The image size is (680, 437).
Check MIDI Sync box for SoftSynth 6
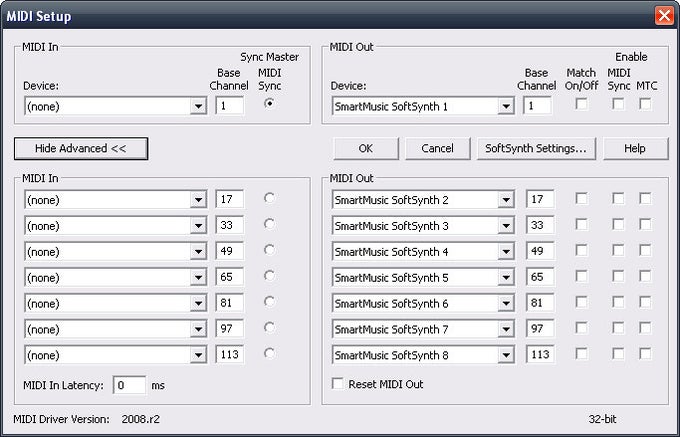tap(618, 302)
